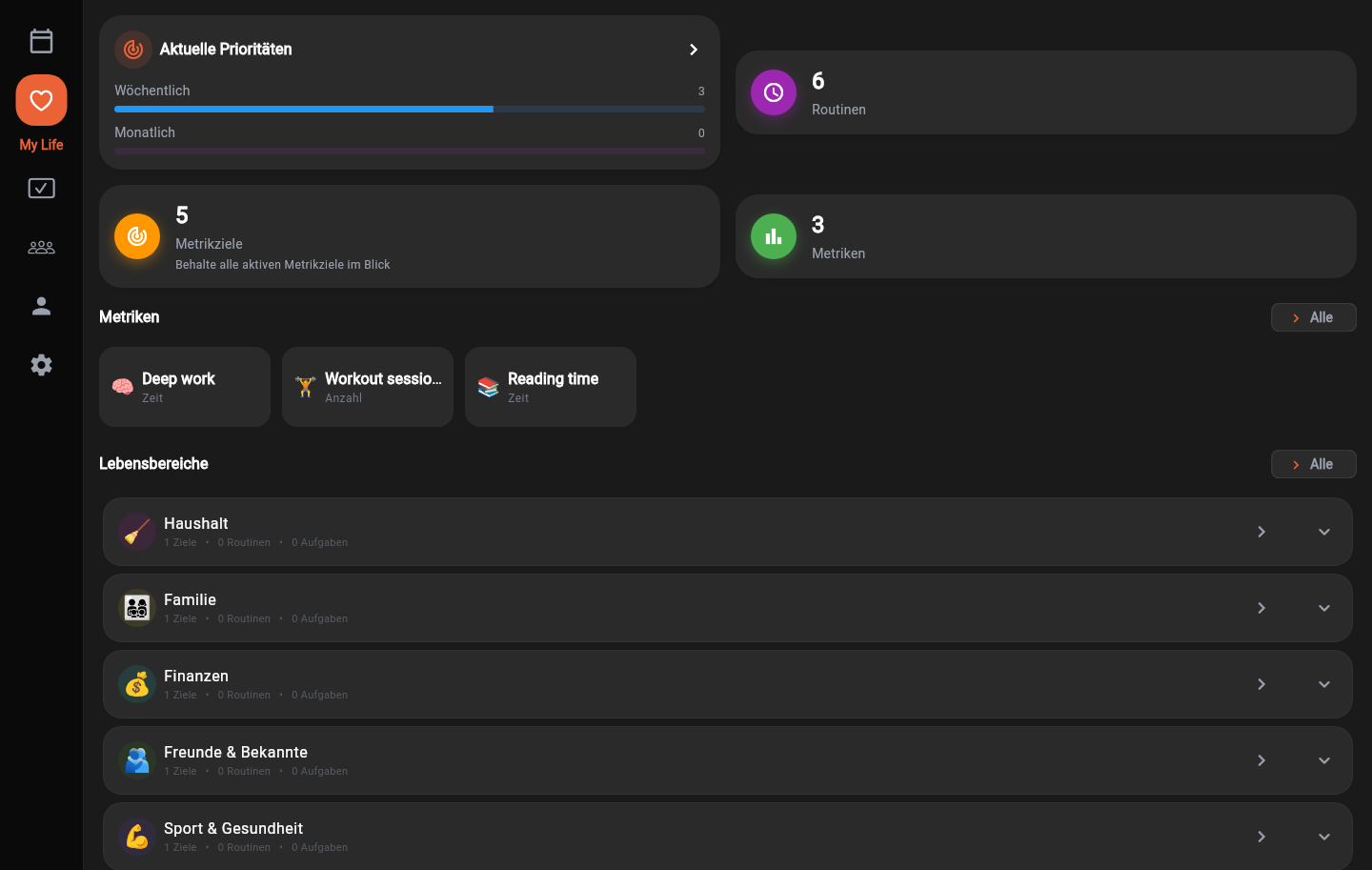Click the Reading time books icon
This screenshot has width=1372, height=870.
[489, 387]
